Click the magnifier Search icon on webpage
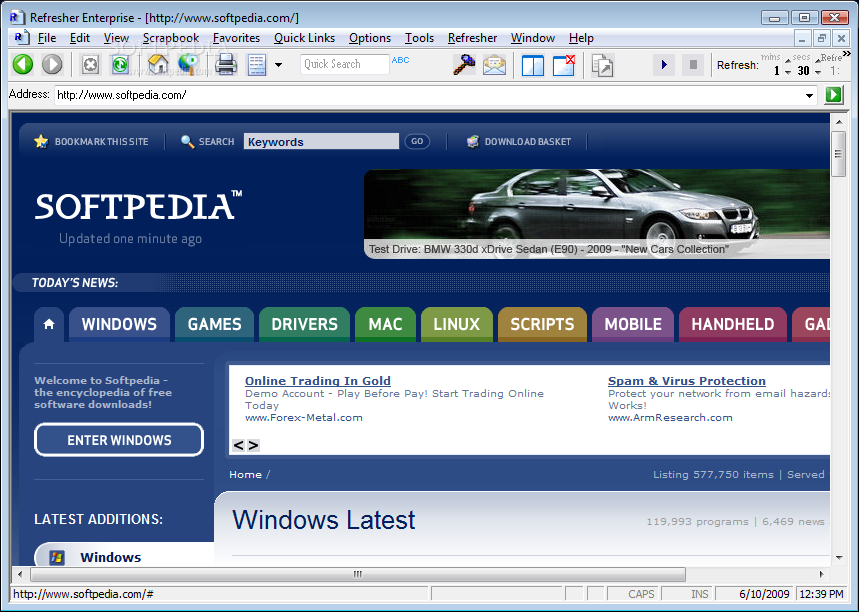The image size is (859, 612). [x=187, y=141]
